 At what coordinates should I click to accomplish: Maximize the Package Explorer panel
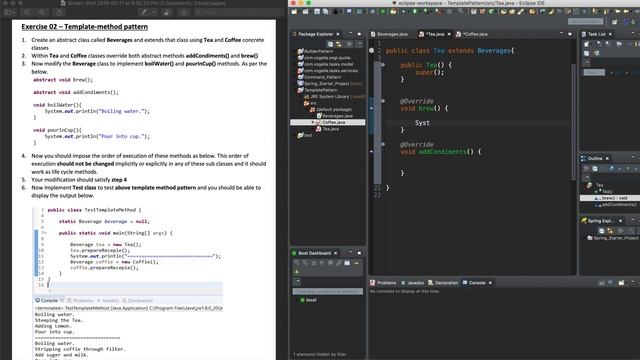[359, 34]
